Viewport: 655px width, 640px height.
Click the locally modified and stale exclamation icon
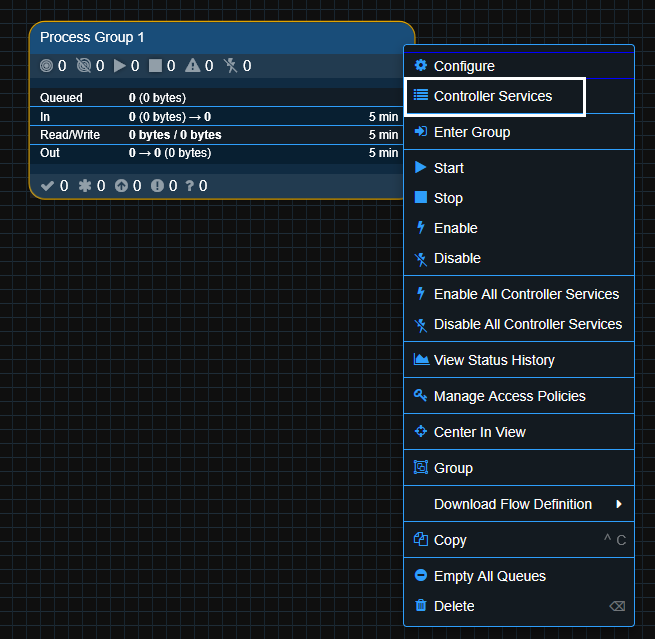tap(157, 185)
